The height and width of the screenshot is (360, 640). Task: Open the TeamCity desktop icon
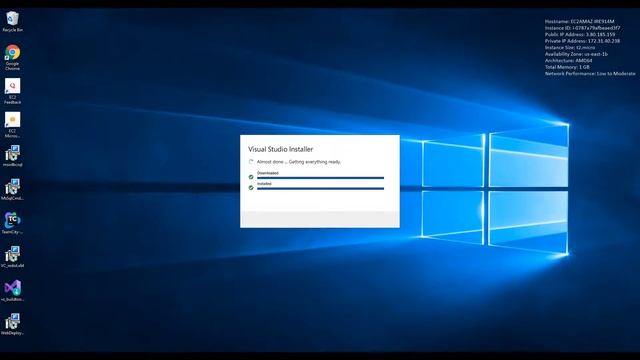(12, 223)
